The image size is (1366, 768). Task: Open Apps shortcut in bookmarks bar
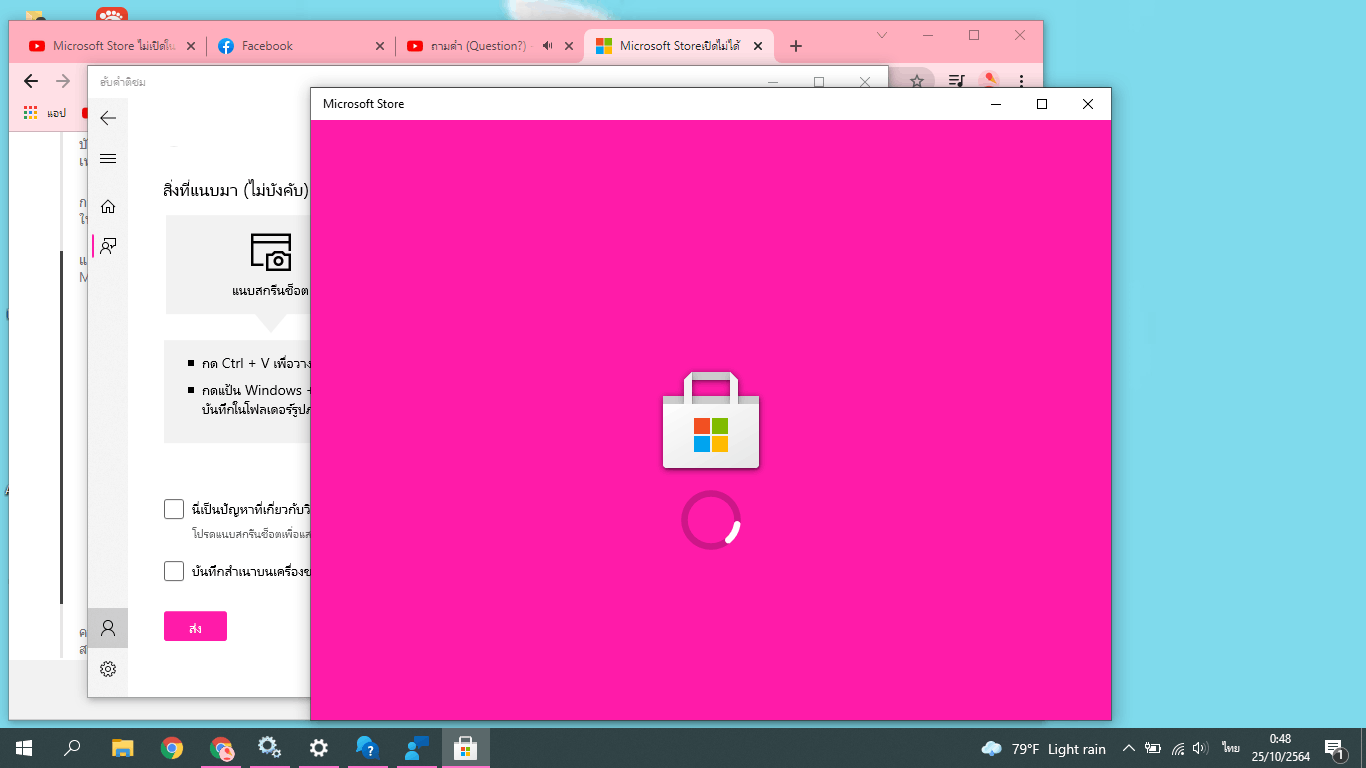coord(44,113)
